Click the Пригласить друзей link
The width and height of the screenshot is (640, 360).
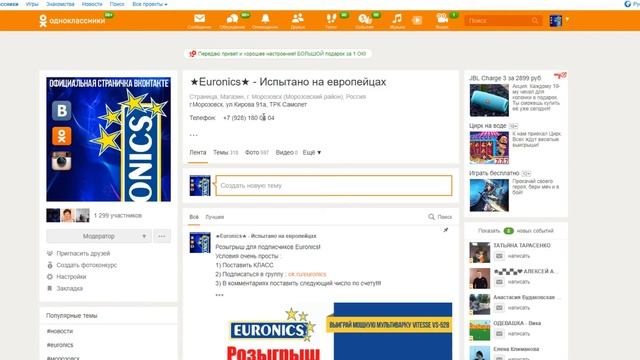point(83,253)
